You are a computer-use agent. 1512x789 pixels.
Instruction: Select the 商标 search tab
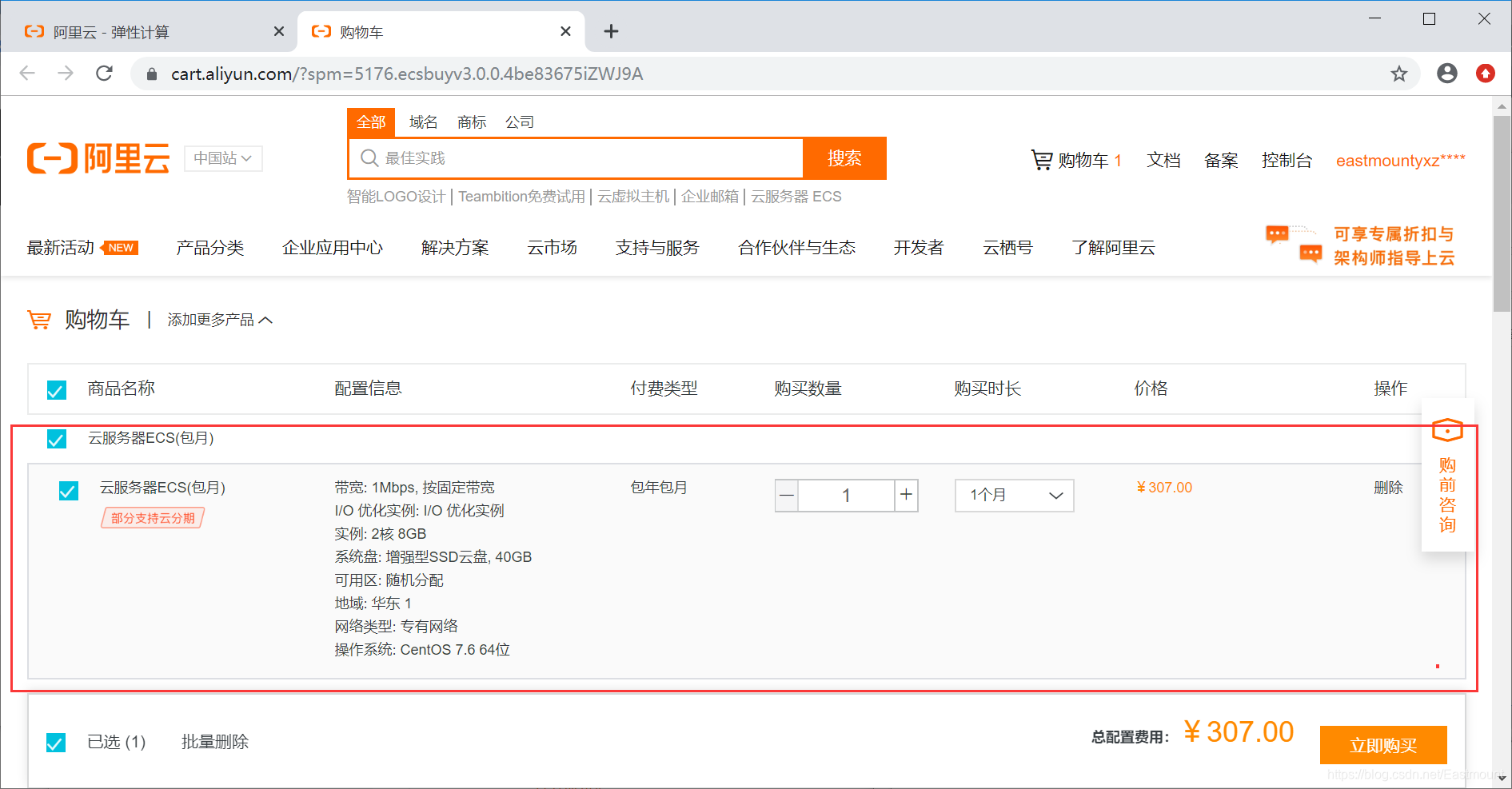click(472, 122)
